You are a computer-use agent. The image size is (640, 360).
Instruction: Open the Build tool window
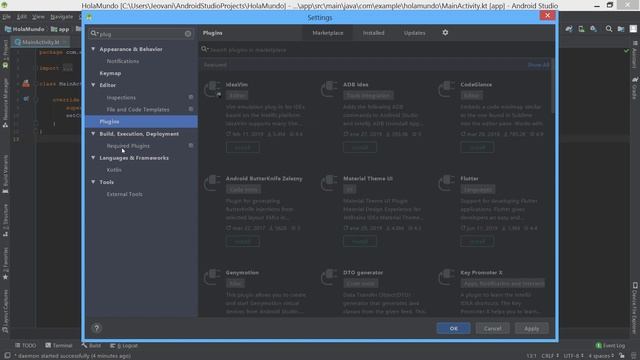(x=91, y=345)
